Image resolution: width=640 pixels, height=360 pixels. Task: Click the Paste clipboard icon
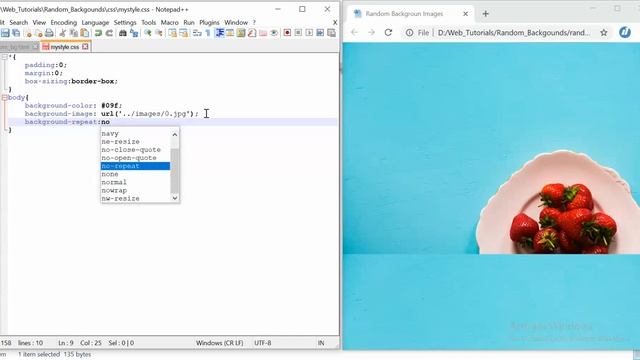tap(85, 33)
